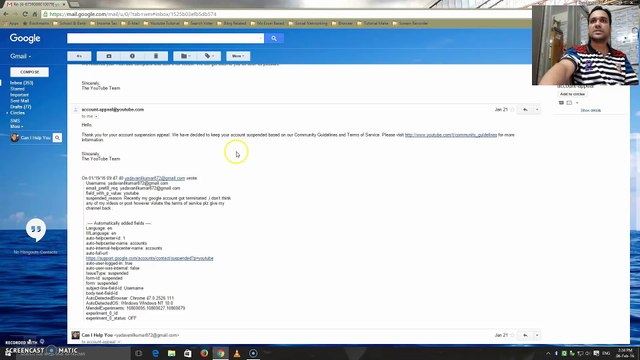Open the Social Networking bookmark folder
Viewport: 640px width, 360px height.
[308, 24]
